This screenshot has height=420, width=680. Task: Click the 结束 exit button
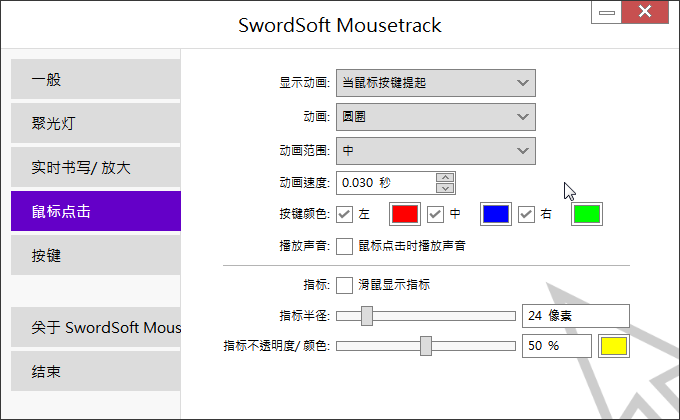tap(95, 371)
